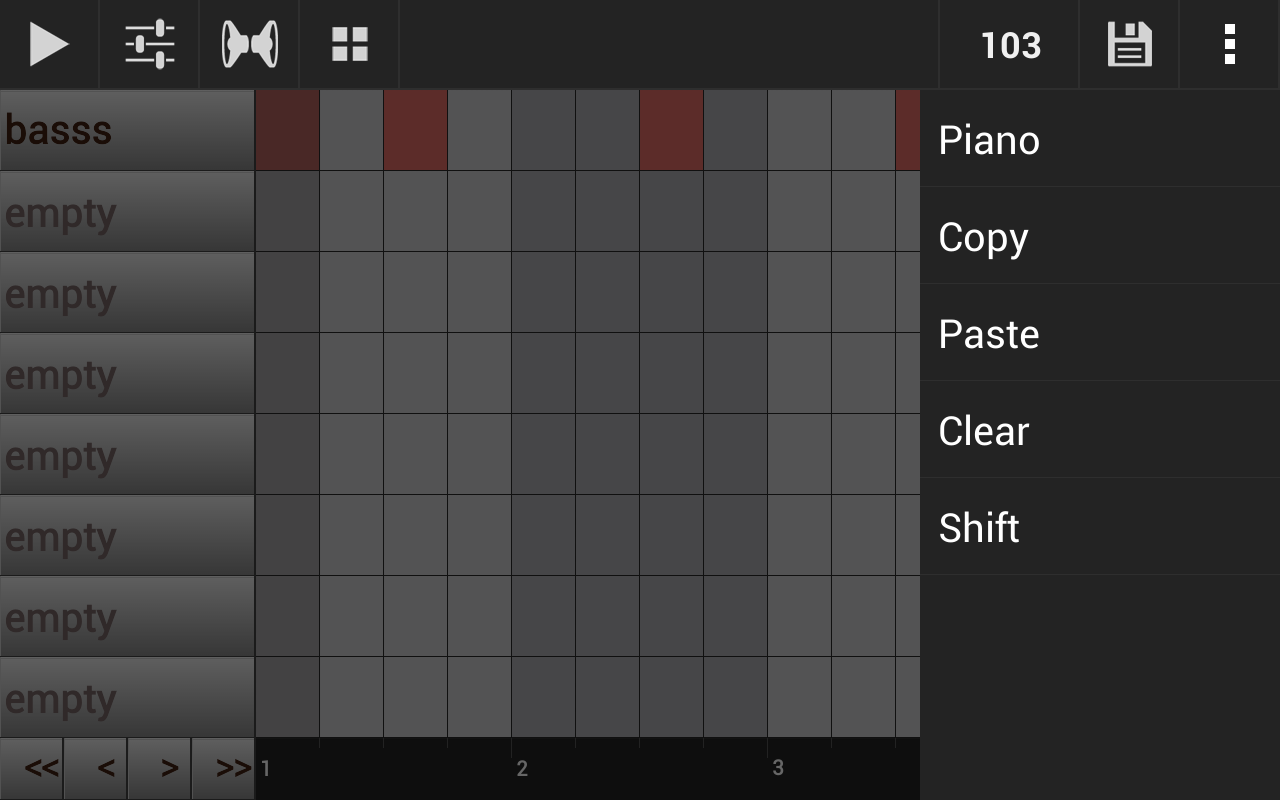
Task: Step forward one bar with > button
Action: pos(162,768)
